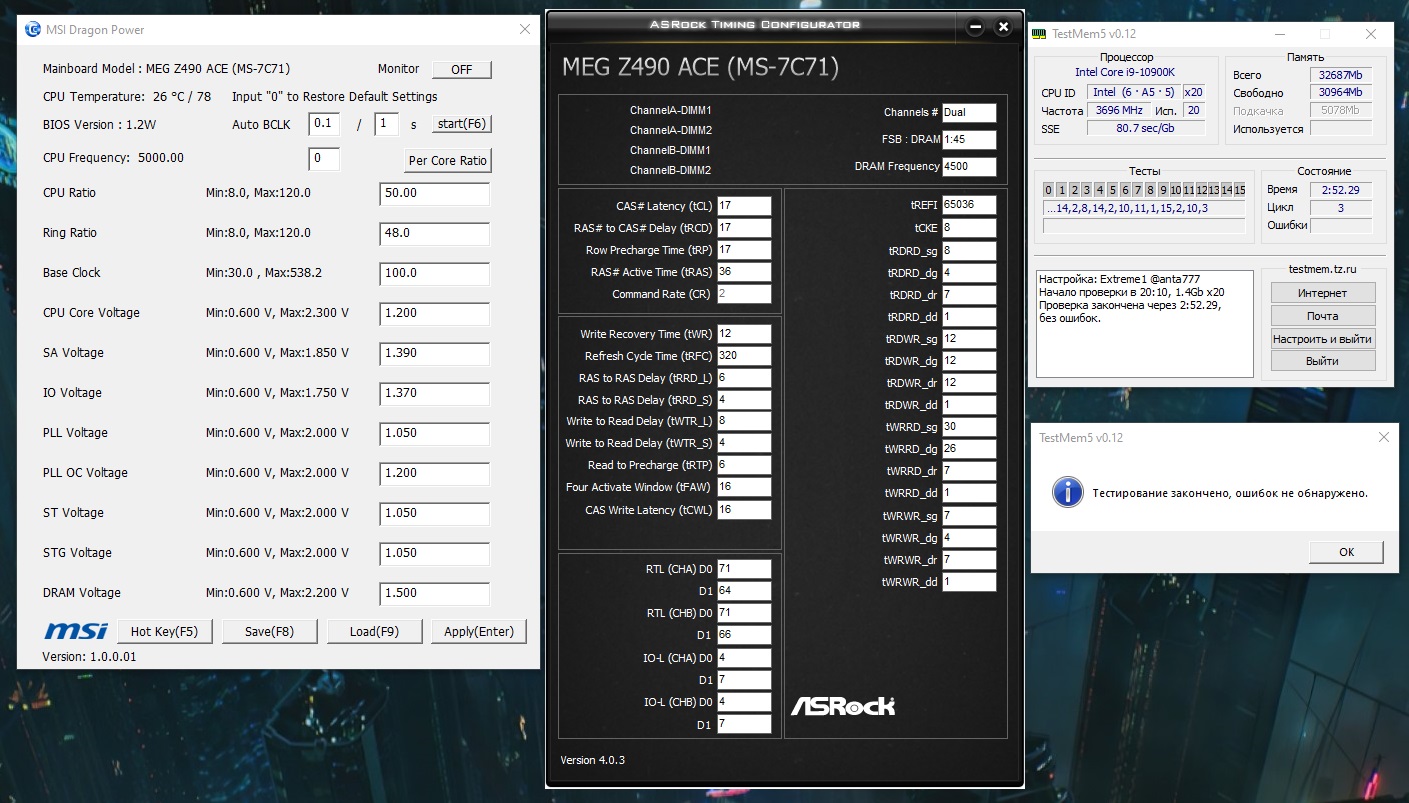Click the tRDWR_dg value field
Viewport: 1409px width, 803px height.
pyautogui.click(x=969, y=360)
